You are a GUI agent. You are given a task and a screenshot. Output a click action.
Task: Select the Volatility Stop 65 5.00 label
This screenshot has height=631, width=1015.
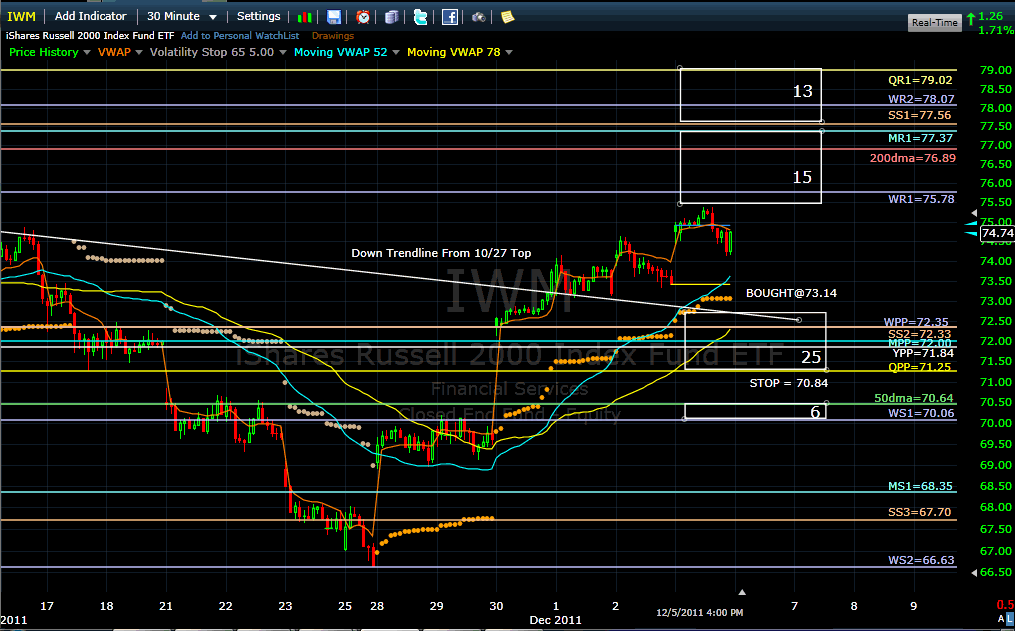tap(212, 52)
